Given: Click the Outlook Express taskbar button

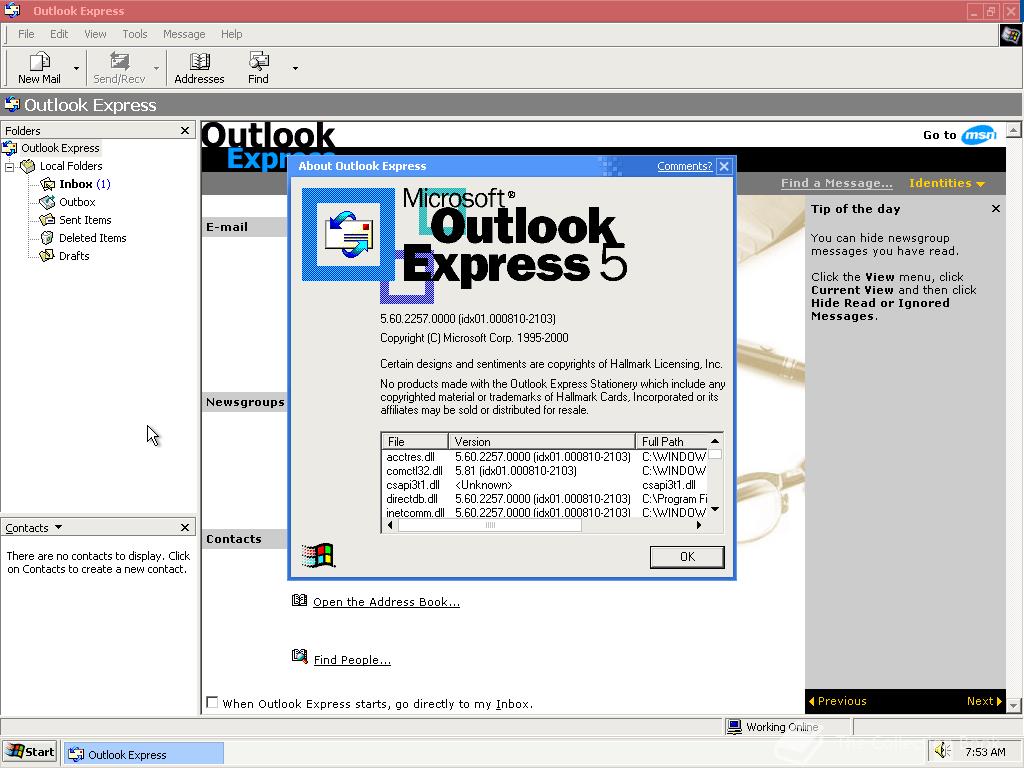Looking at the screenshot, I should [x=144, y=754].
